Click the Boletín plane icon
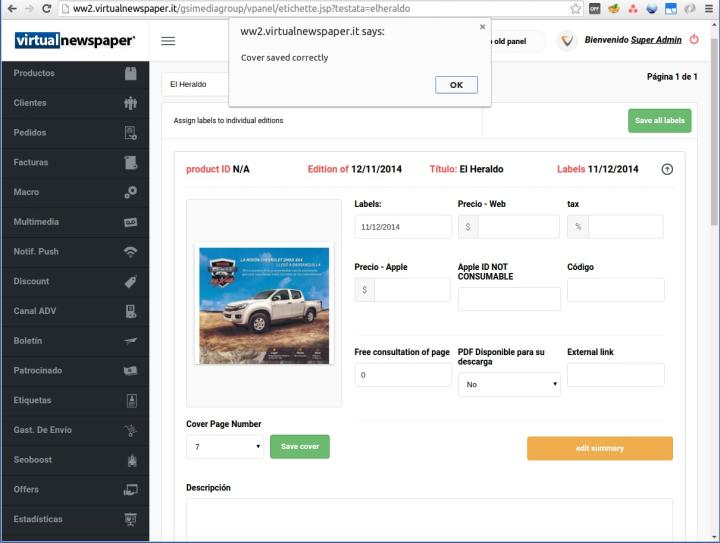Image resolution: width=720 pixels, height=543 pixels. coord(131,341)
